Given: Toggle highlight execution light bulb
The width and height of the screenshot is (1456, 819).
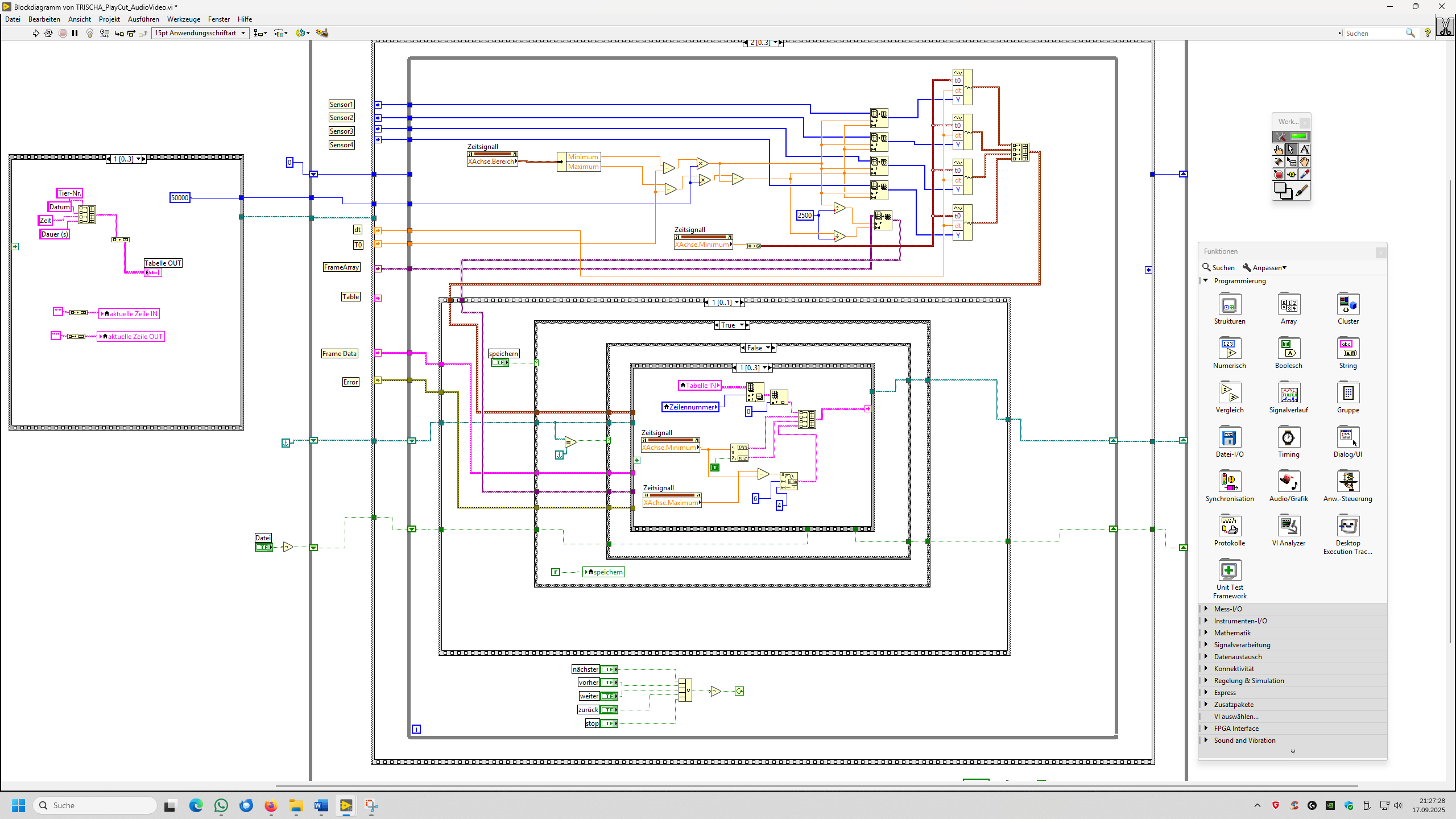Looking at the screenshot, I should pyautogui.click(x=89, y=34).
